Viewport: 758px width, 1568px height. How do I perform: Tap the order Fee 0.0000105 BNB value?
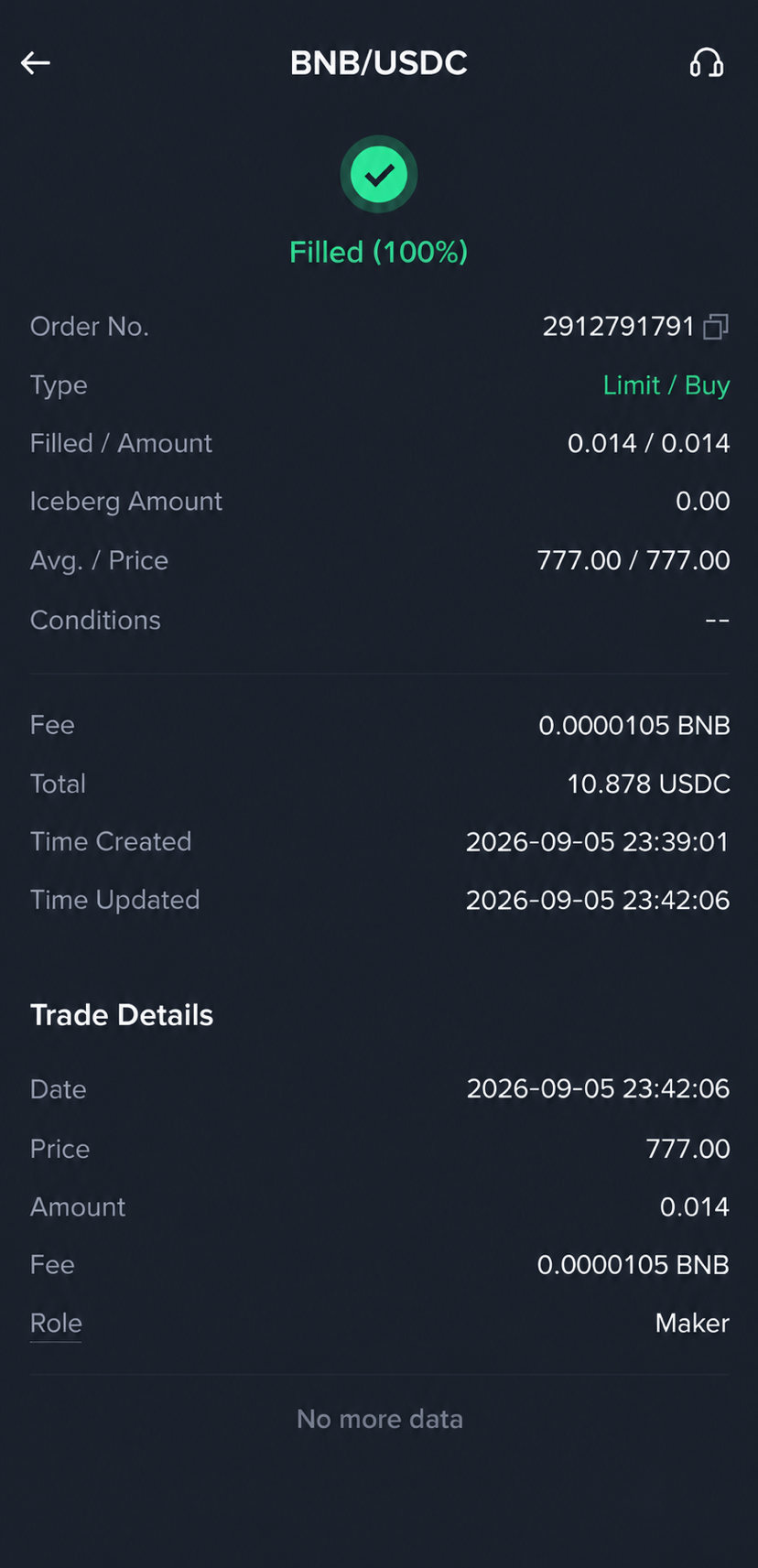pyautogui.click(x=634, y=726)
